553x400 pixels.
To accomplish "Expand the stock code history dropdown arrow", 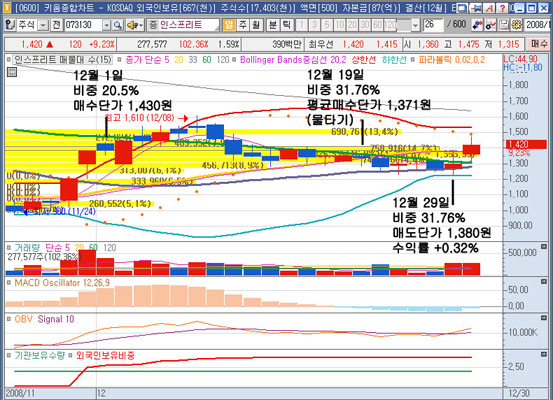I will pos(107,25).
